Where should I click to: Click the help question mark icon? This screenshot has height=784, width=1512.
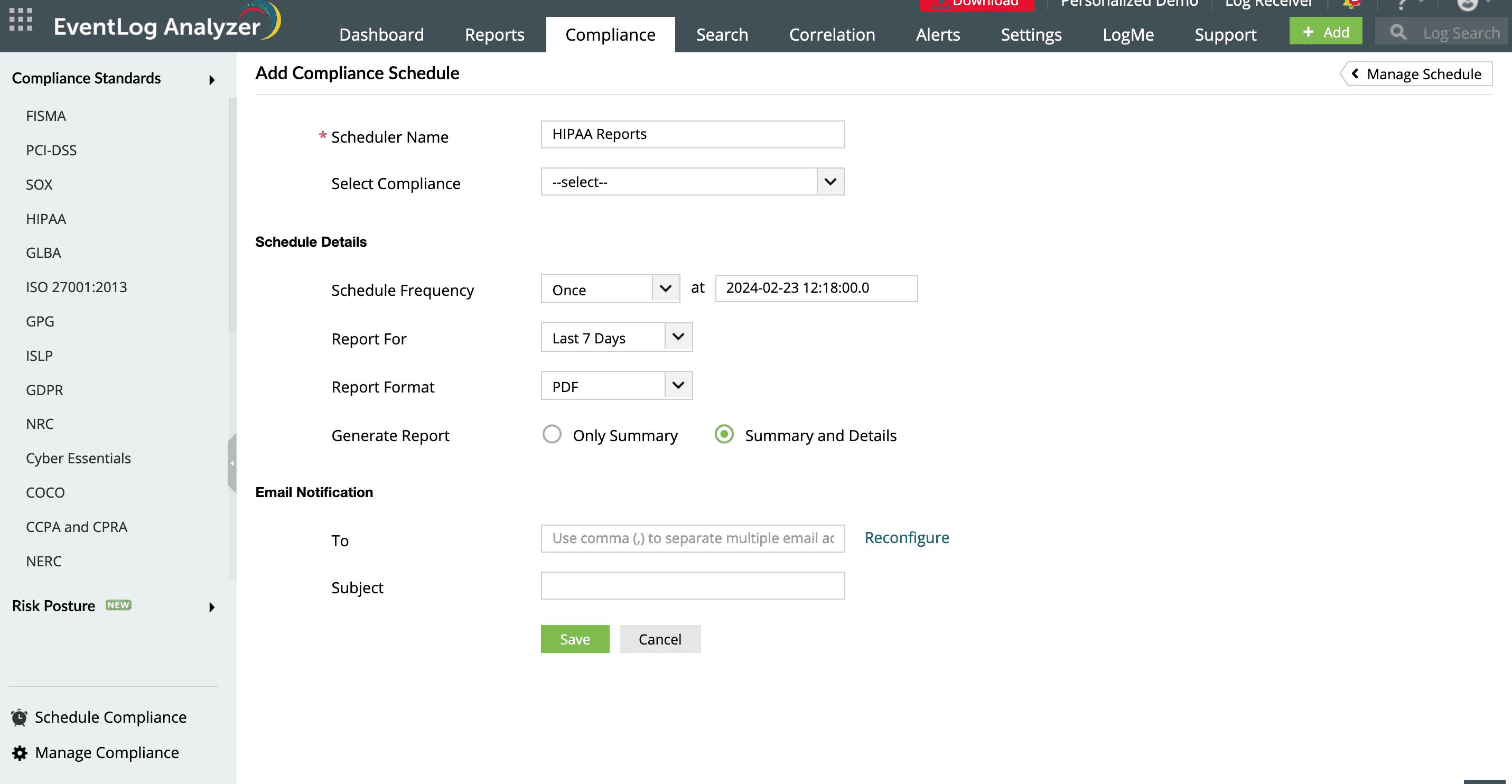[x=1402, y=5]
